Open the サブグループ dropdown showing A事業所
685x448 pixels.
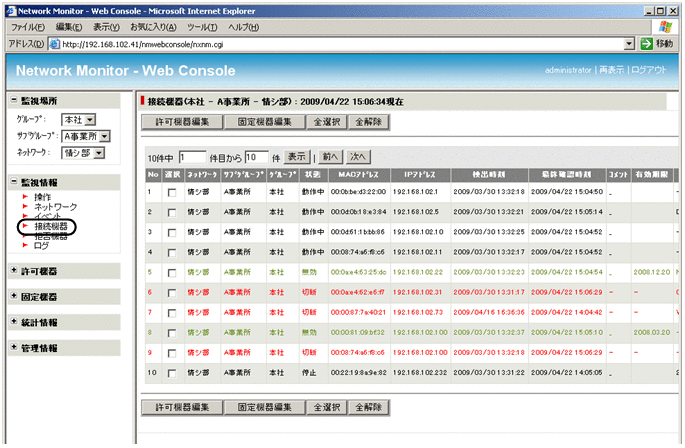(x=85, y=136)
